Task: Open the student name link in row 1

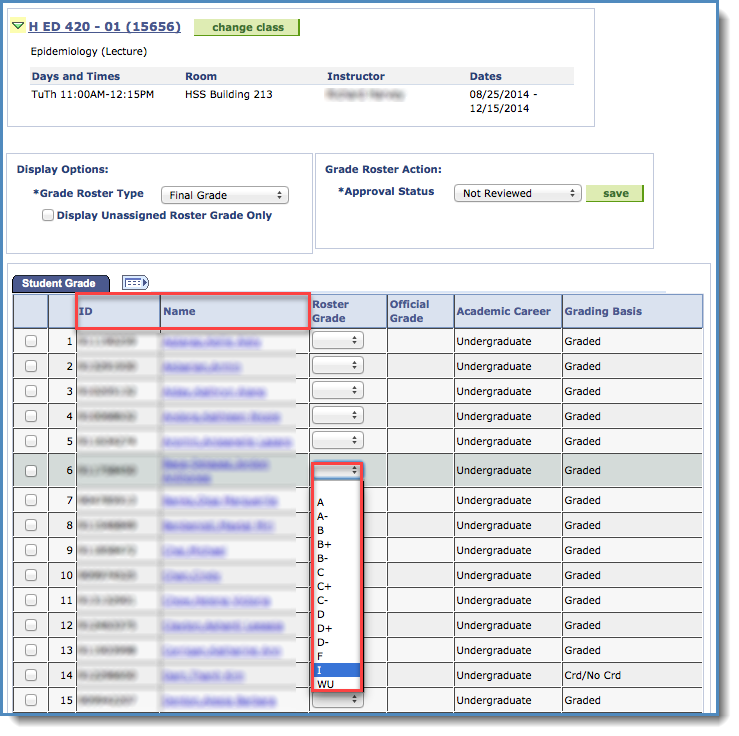Action: (x=211, y=342)
